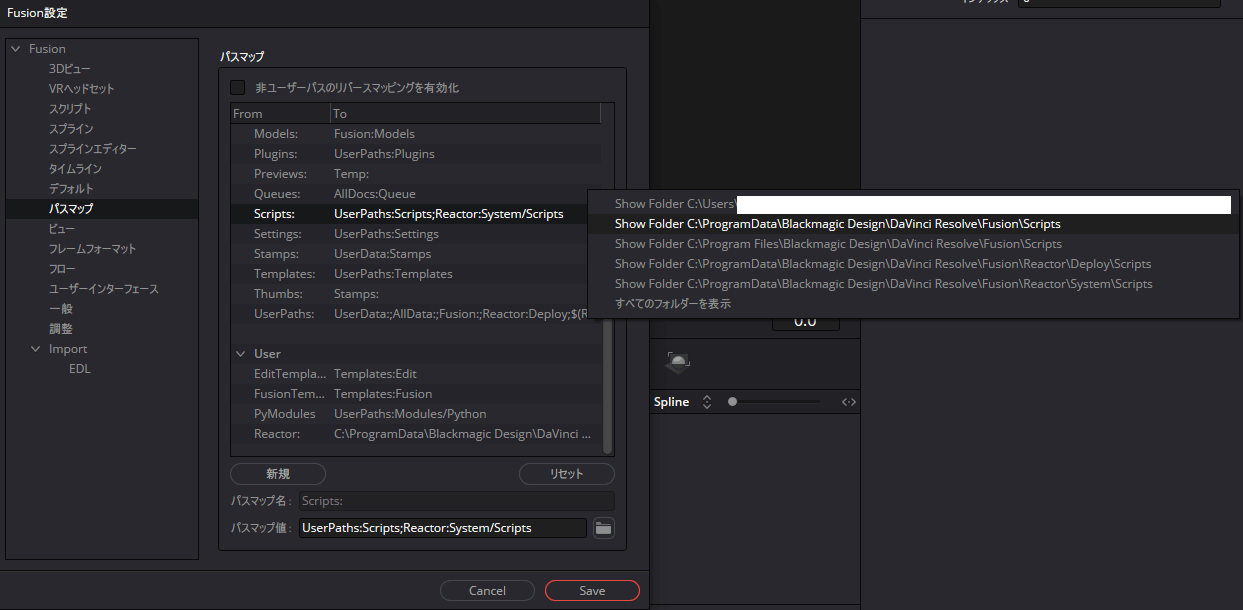Select the Settings: path map row
This screenshot has width=1243, height=610.
coord(416,234)
